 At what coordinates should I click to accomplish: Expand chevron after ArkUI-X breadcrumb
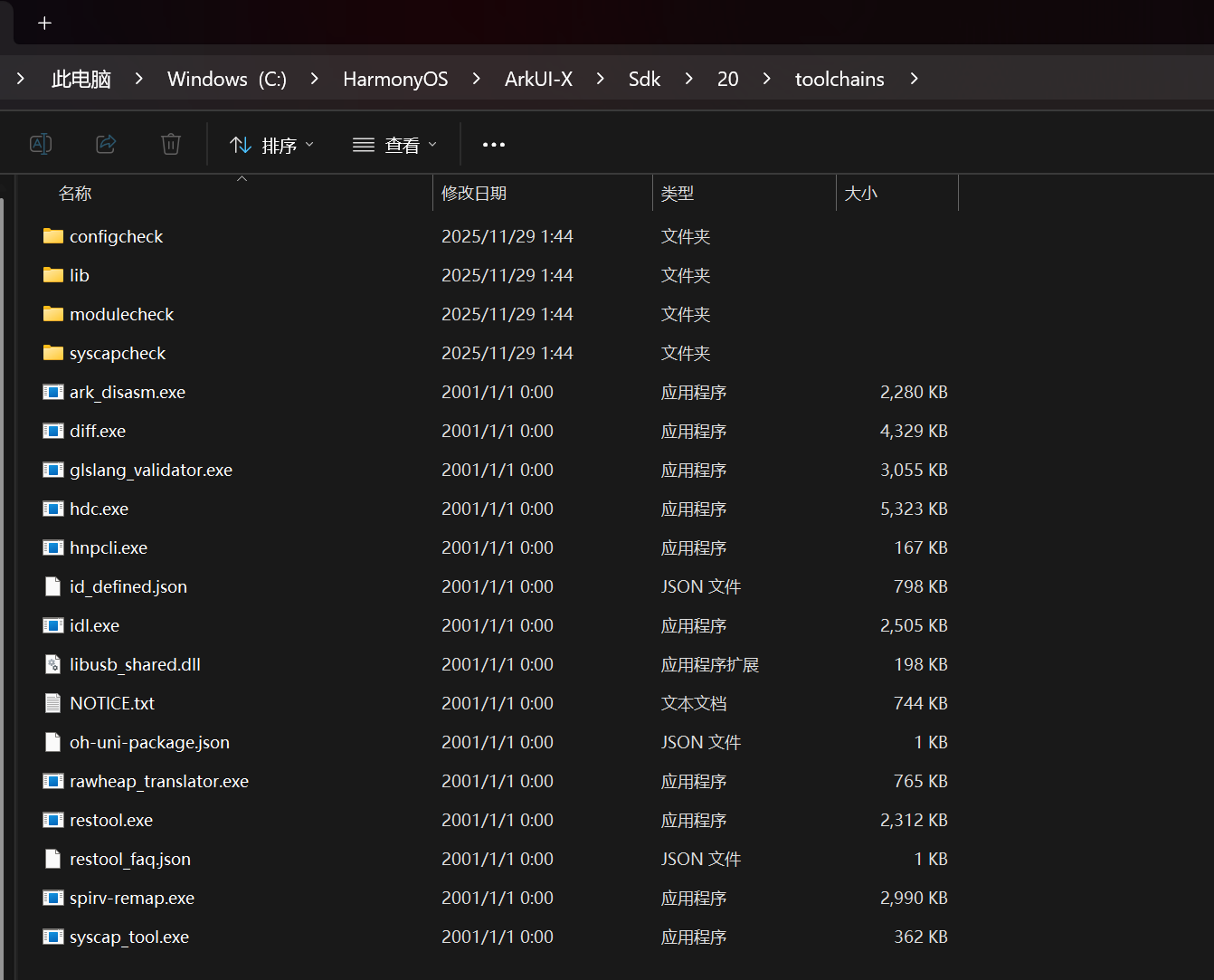pos(600,79)
